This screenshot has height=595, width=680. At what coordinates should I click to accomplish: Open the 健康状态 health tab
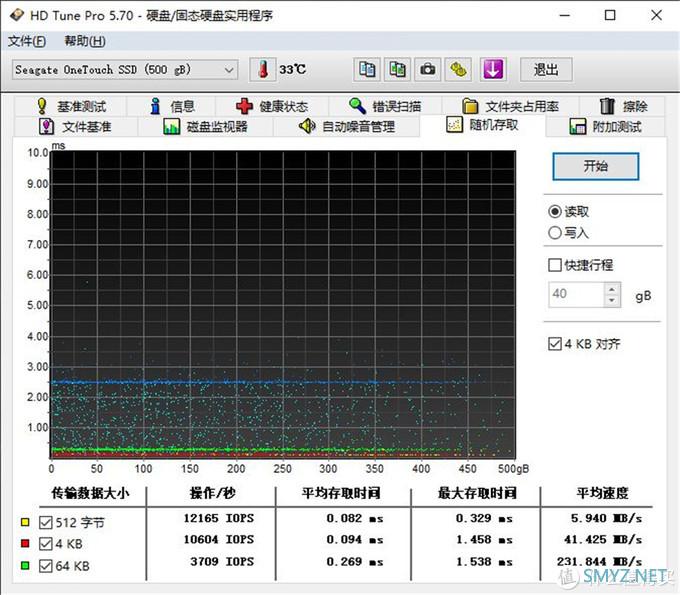coord(272,106)
